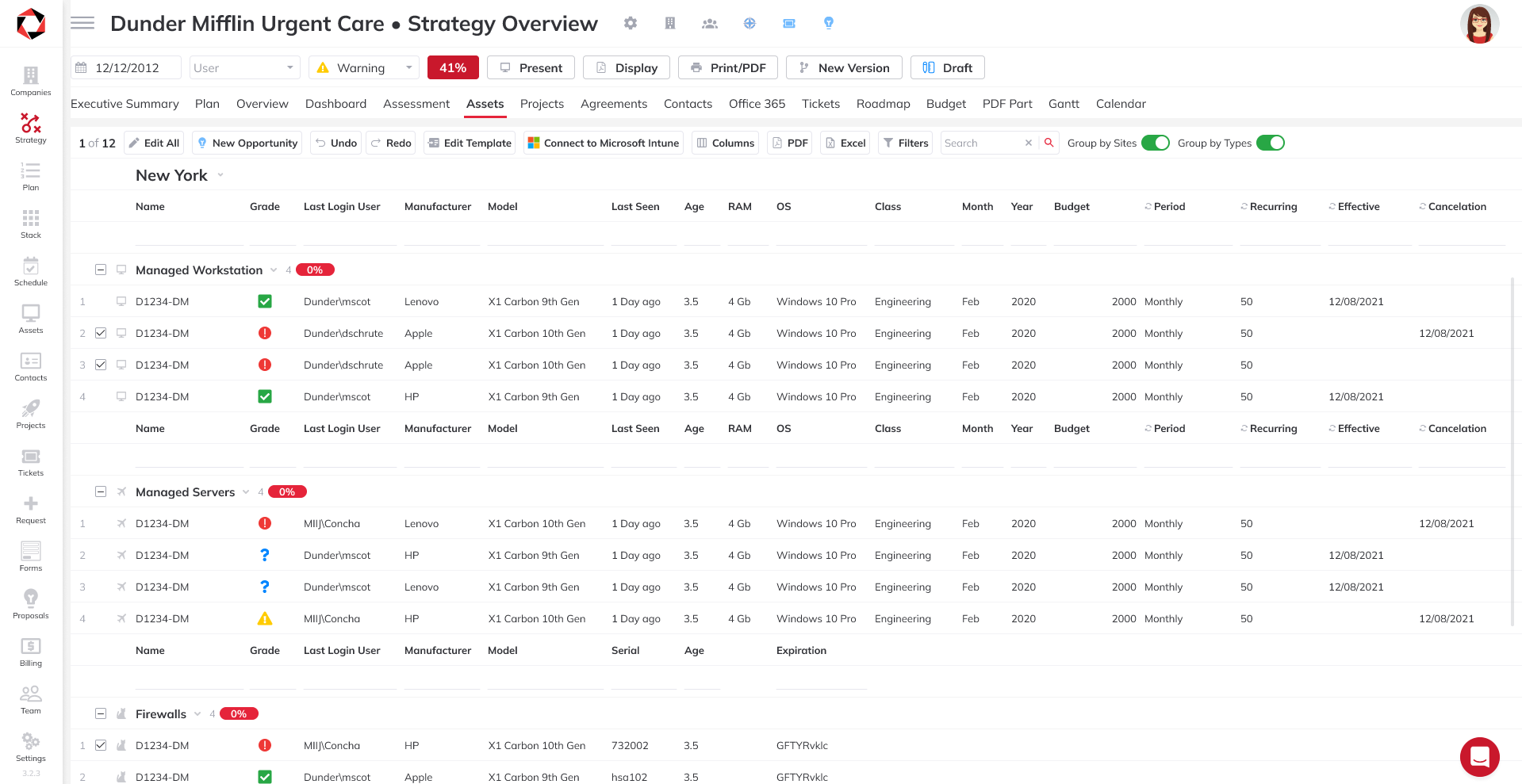
Task: Expand the New York site chevron
Action: pyautogui.click(x=220, y=175)
